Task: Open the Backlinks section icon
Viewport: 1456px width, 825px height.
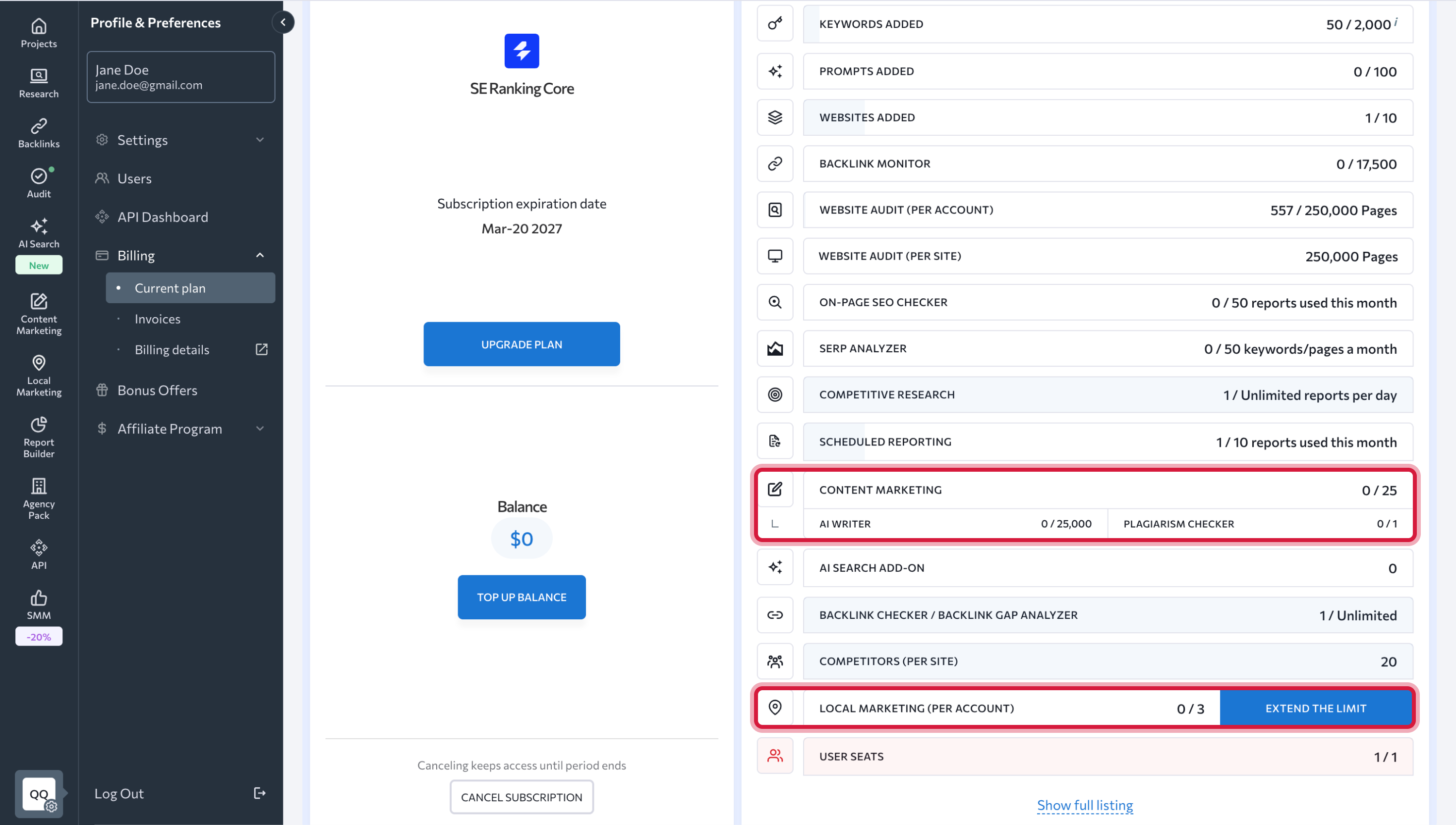Action: 39,126
